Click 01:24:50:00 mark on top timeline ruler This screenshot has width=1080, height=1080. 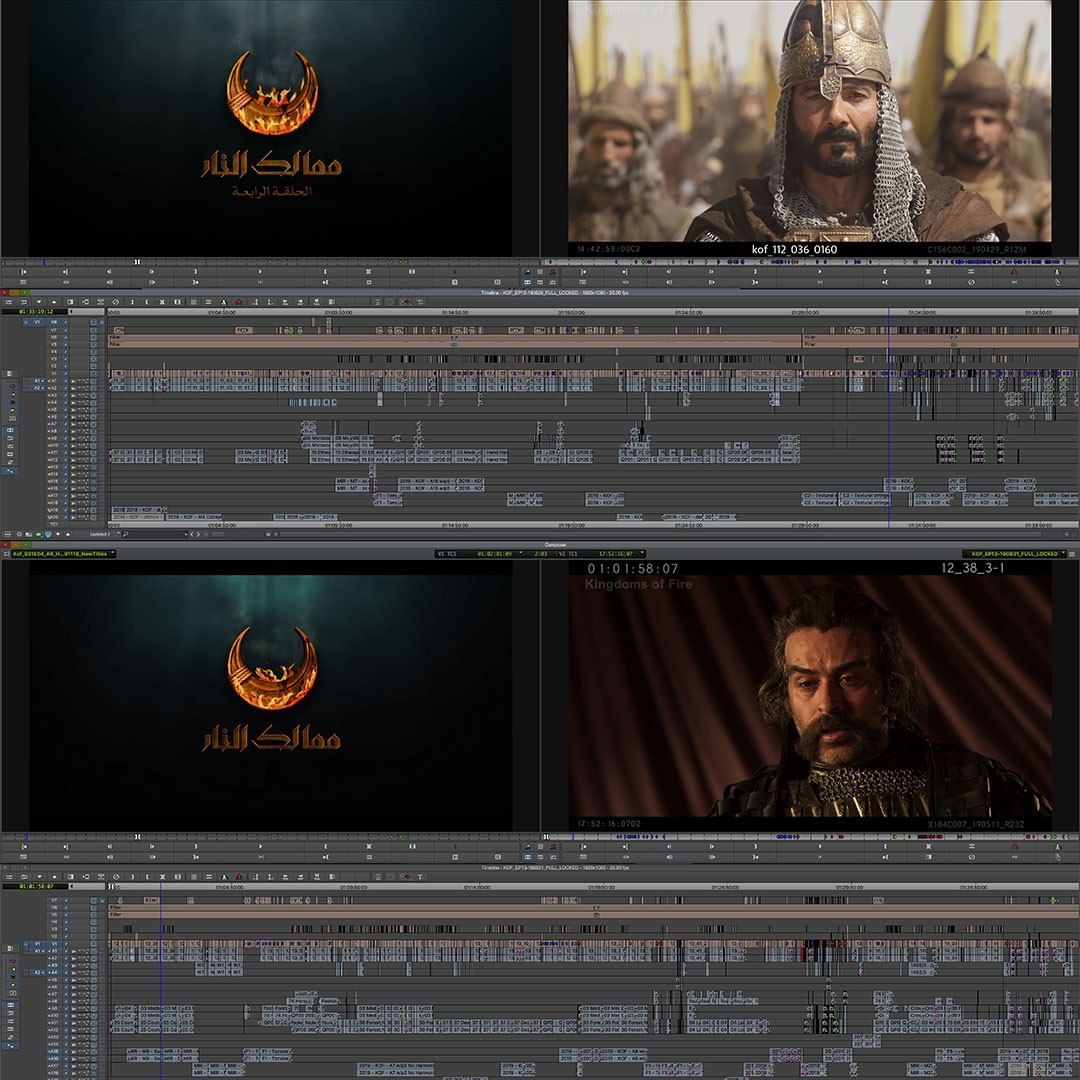(688, 312)
